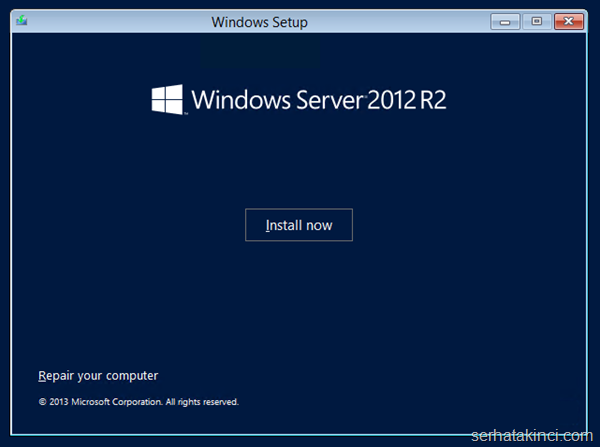600x447 pixels.
Task: Open the Repair your computer link
Action: [98, 376]
